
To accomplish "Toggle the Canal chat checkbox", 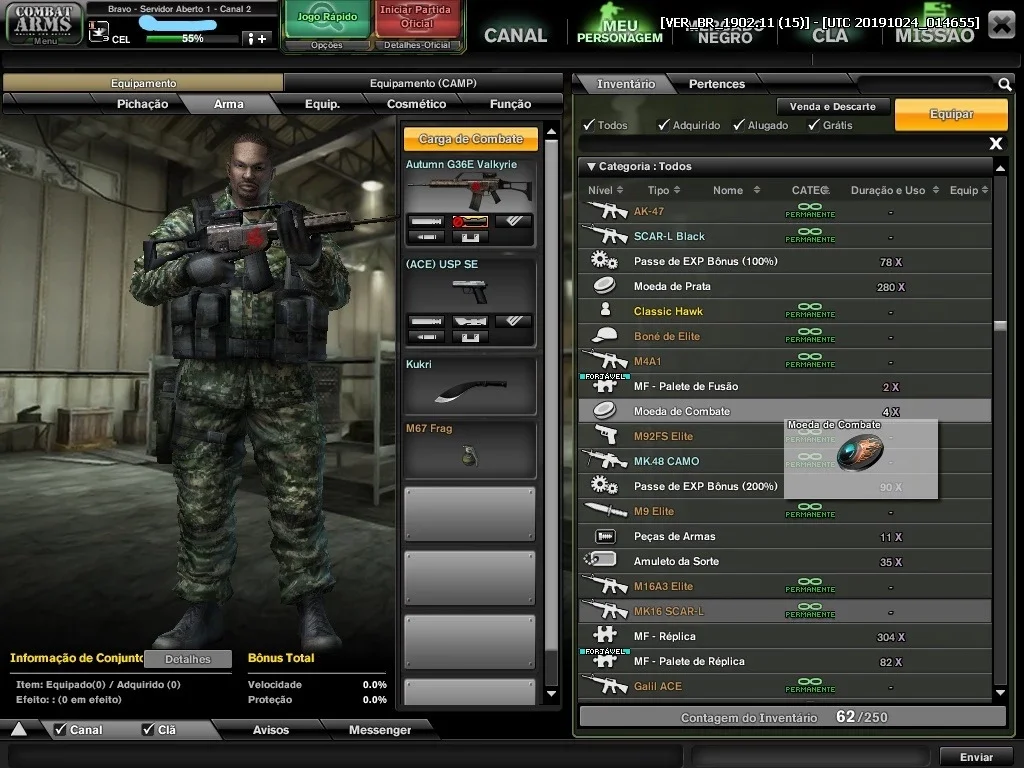I will (61, 729).
